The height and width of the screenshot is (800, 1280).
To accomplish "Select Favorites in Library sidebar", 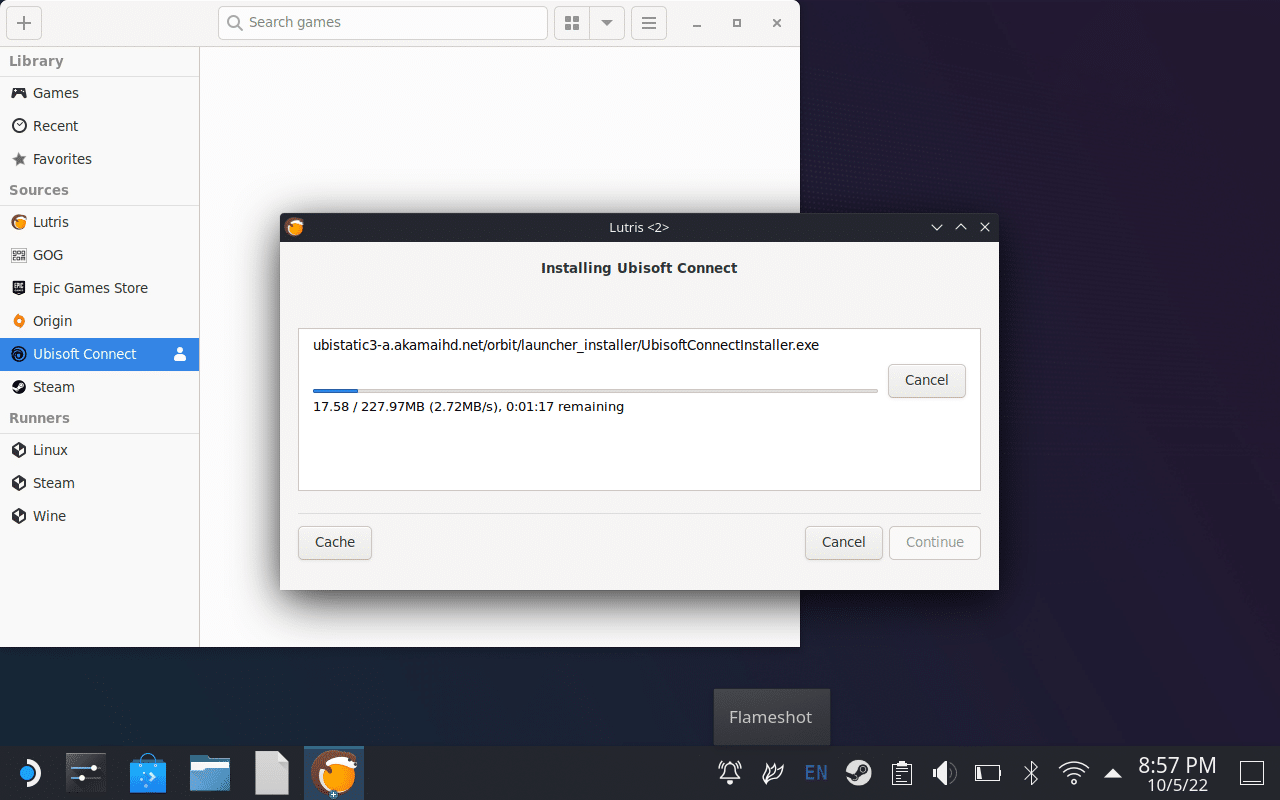I will [x=99, y=159].
